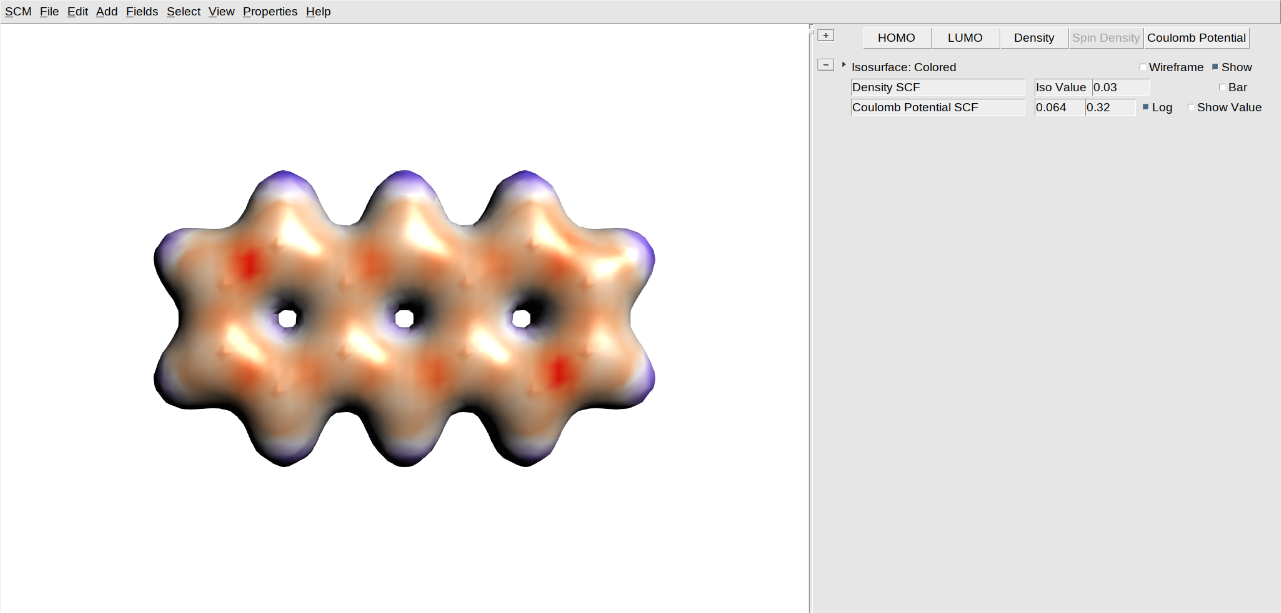Open the Fields menu
1281x613 pixels.
[142, 11]
